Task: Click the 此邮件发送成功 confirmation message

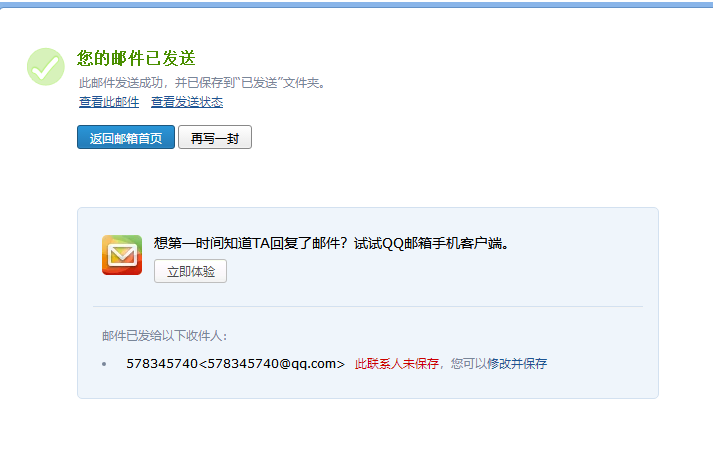Action: coord(202,83)
